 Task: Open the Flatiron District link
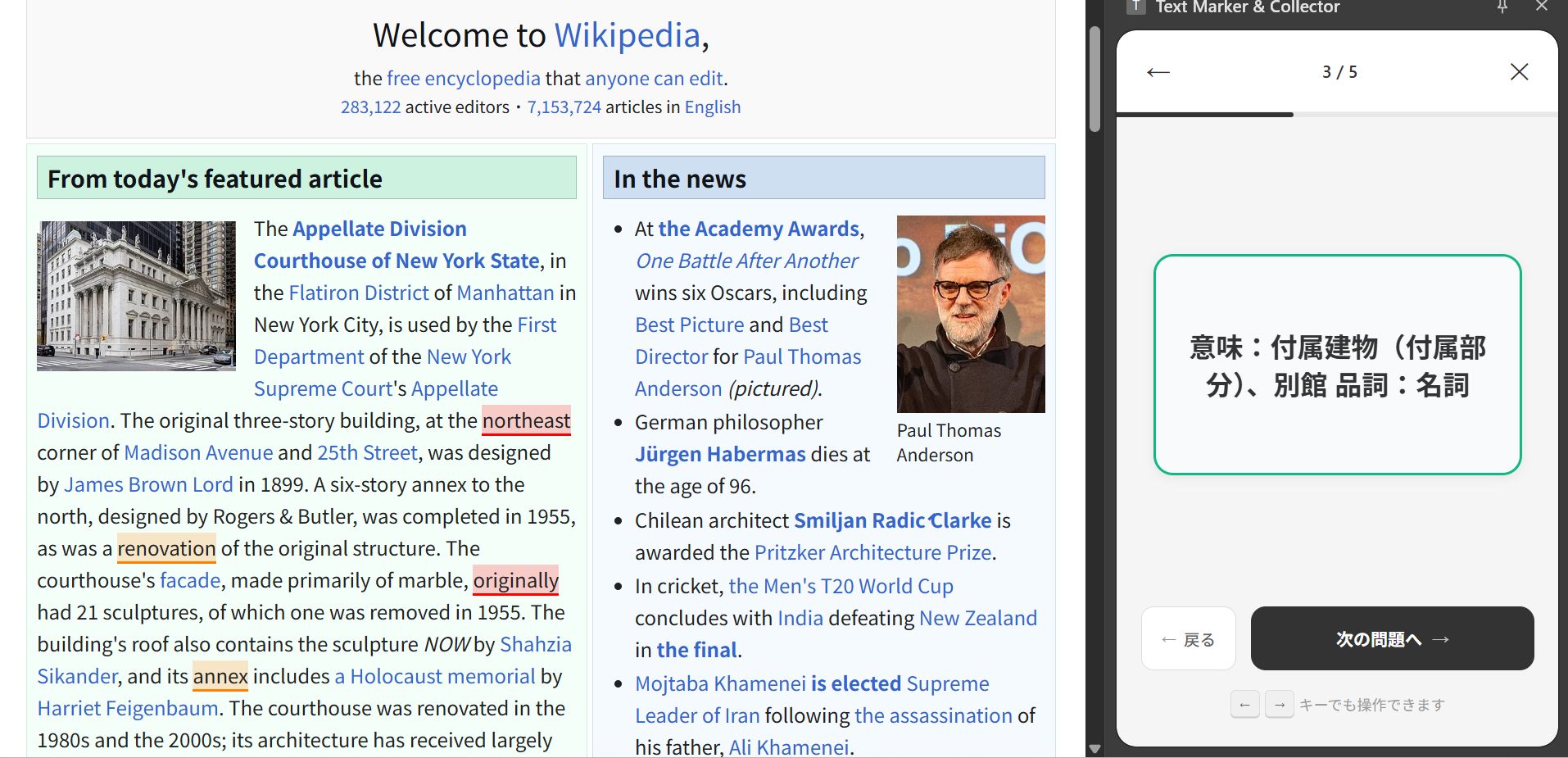point(358,293)
